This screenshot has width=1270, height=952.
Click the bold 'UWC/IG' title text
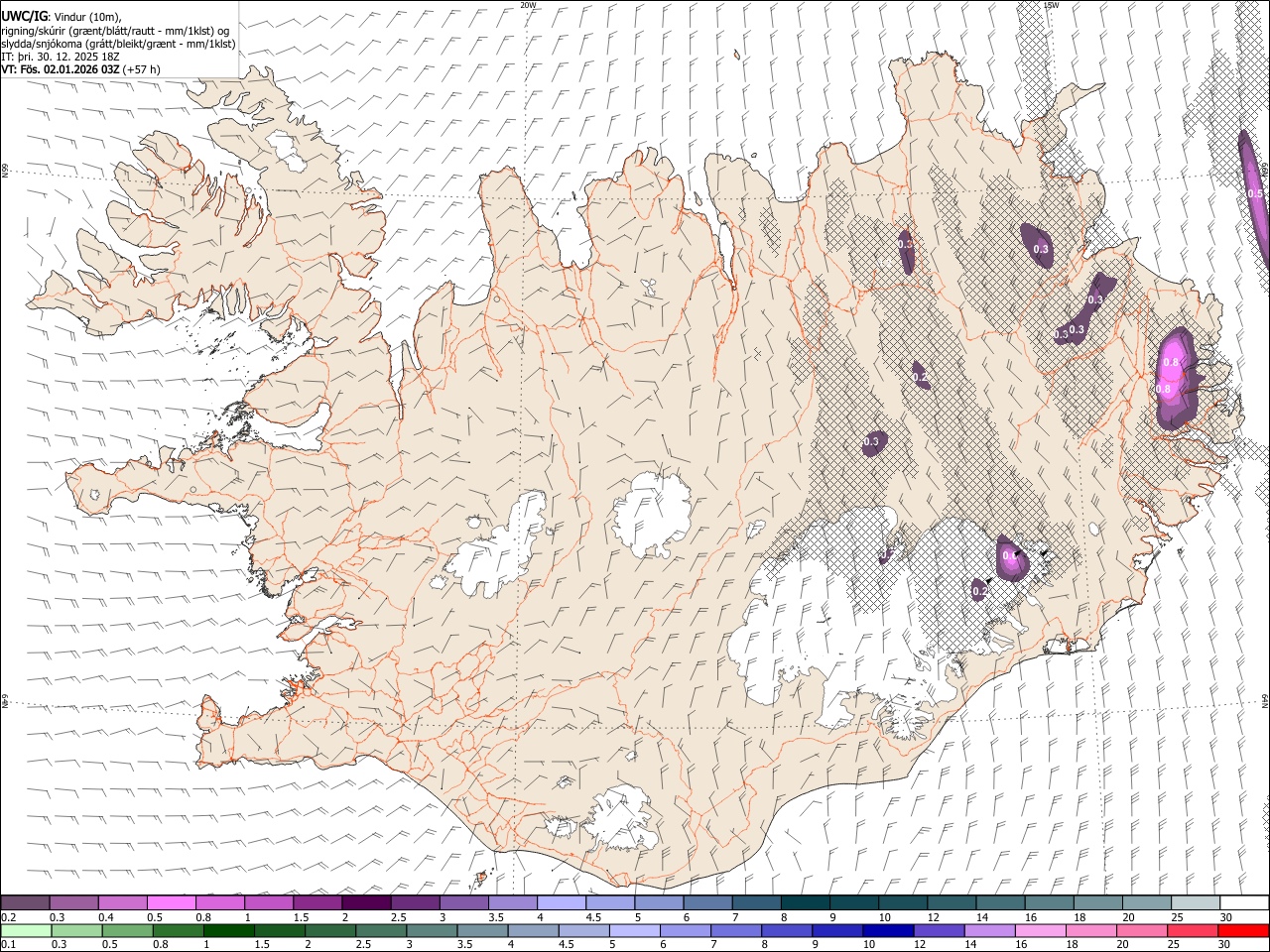[24, 16]
